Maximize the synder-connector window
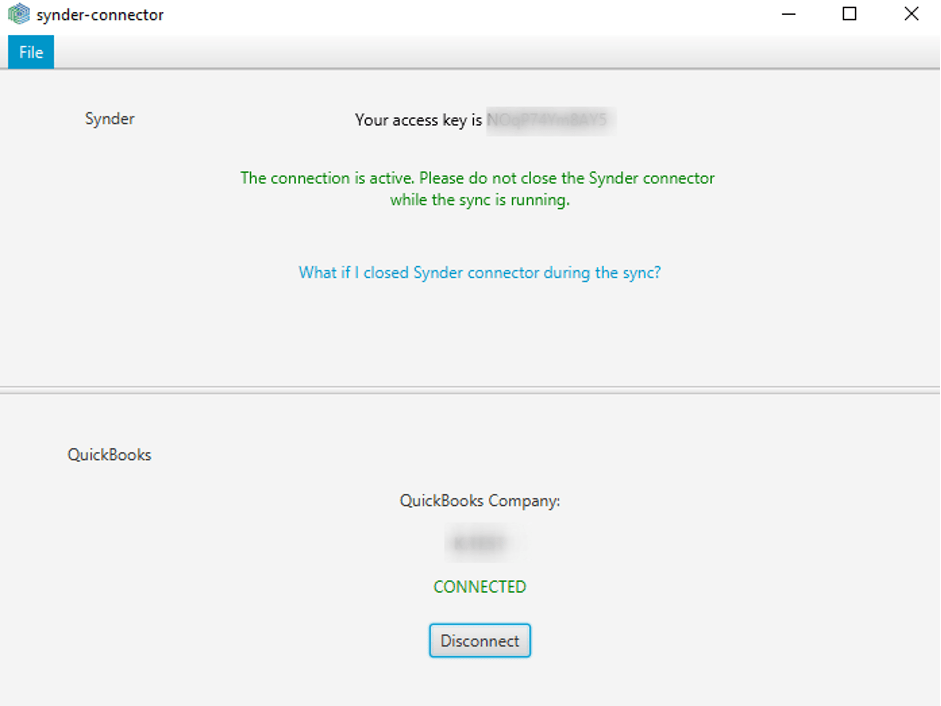The height and width of the screenshot is (706, 941). 849,14
